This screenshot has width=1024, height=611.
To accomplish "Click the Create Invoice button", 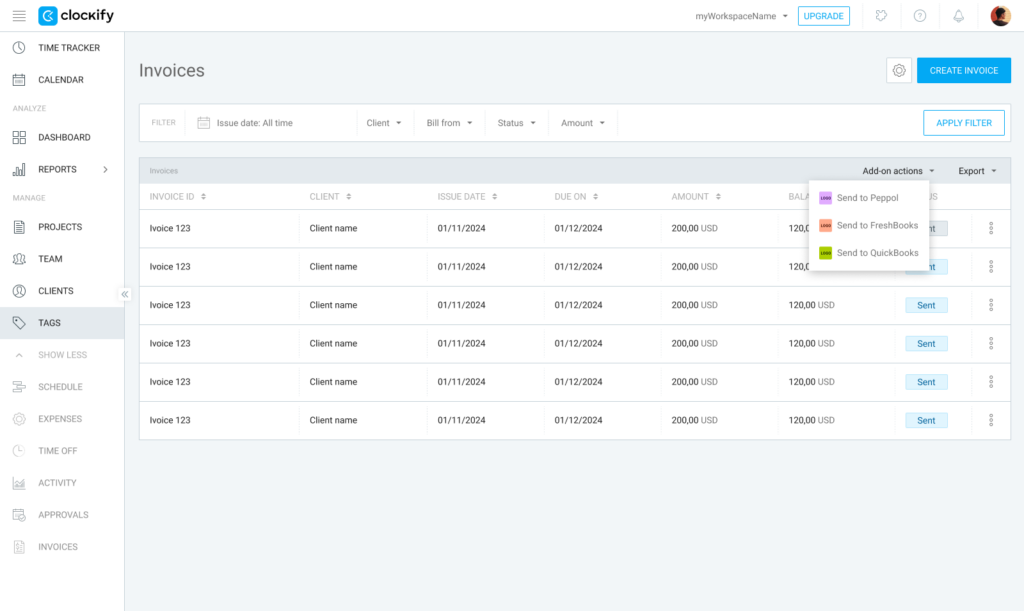I will point(963,71).
